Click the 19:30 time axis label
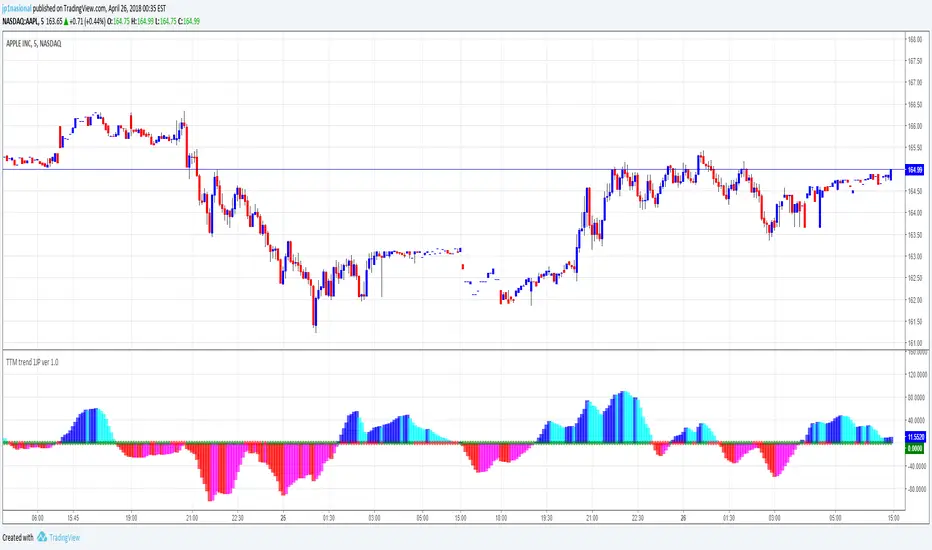The image size is (932, 550). [x=546, y=518]
